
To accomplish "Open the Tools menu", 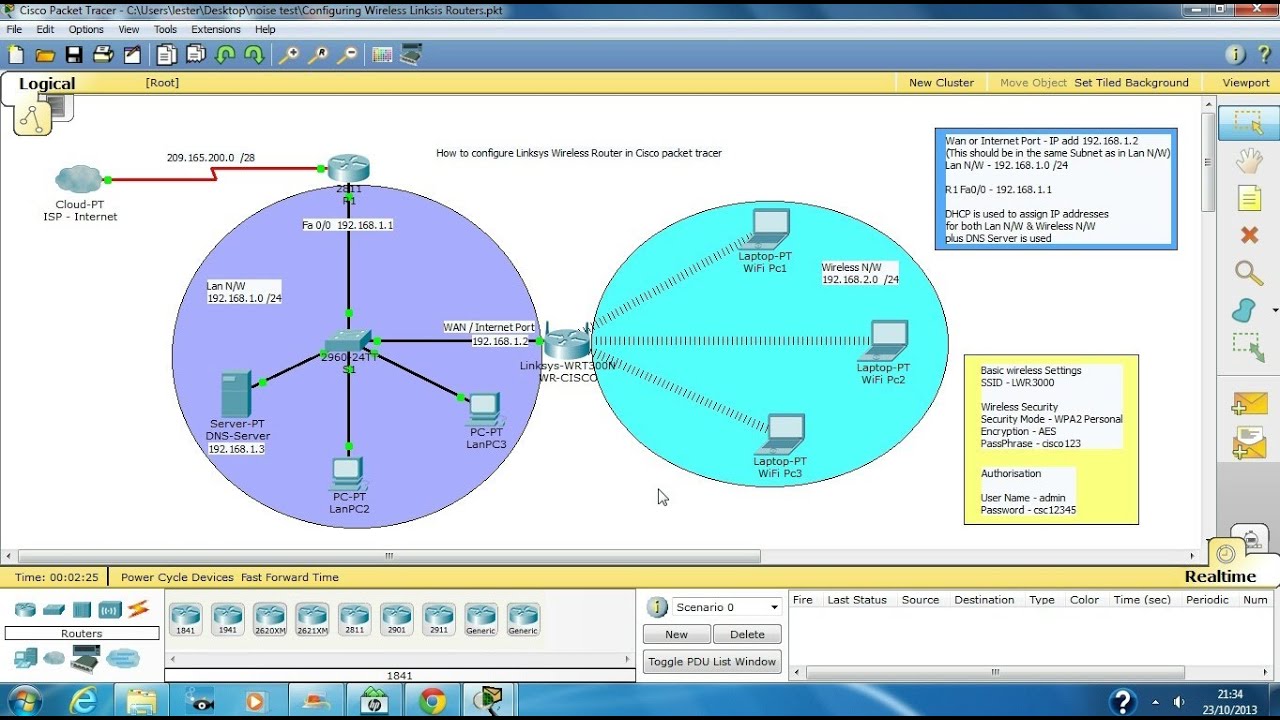I will pos(165,30).
